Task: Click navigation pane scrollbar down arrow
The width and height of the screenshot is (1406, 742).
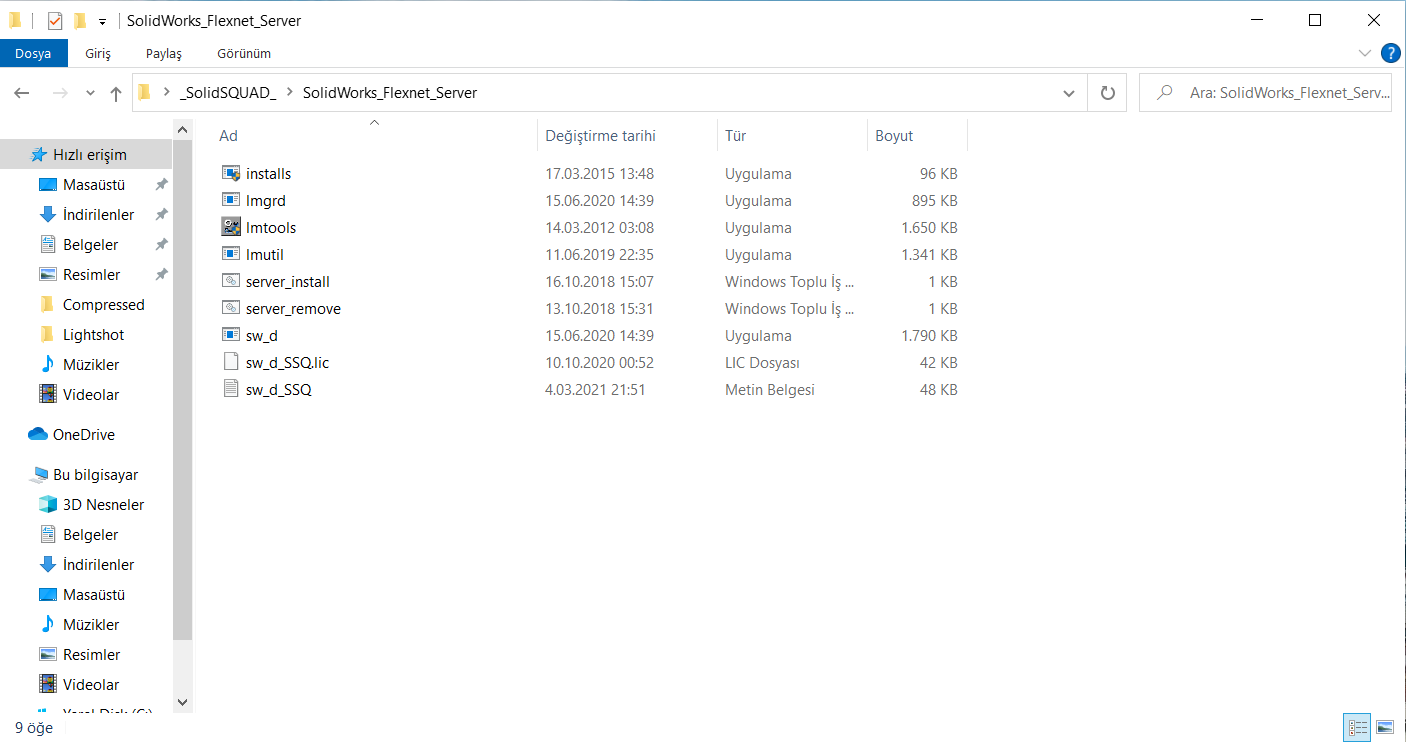Action: click(182, 703)
